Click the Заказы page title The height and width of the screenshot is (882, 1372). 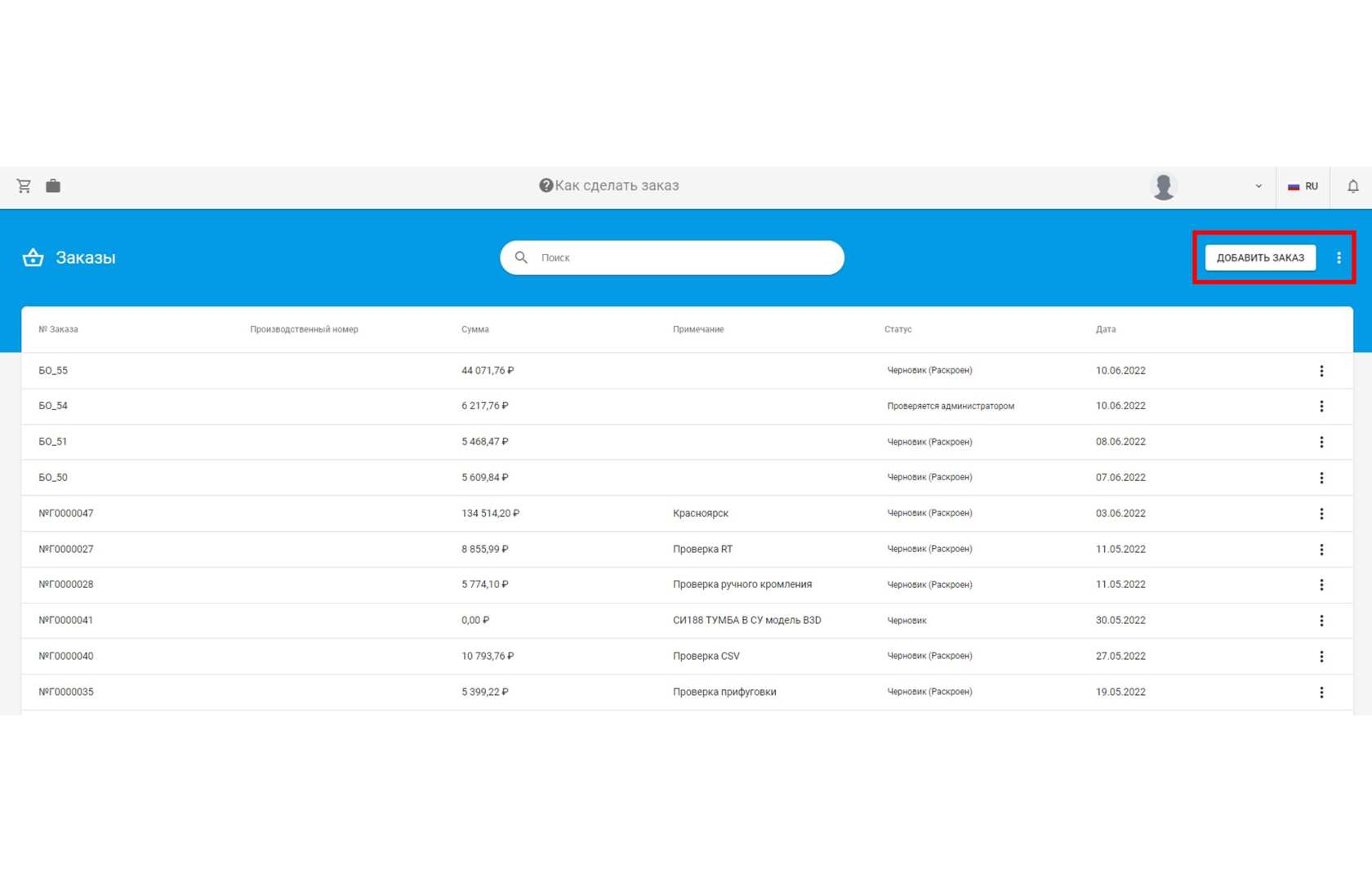[86, 258]
